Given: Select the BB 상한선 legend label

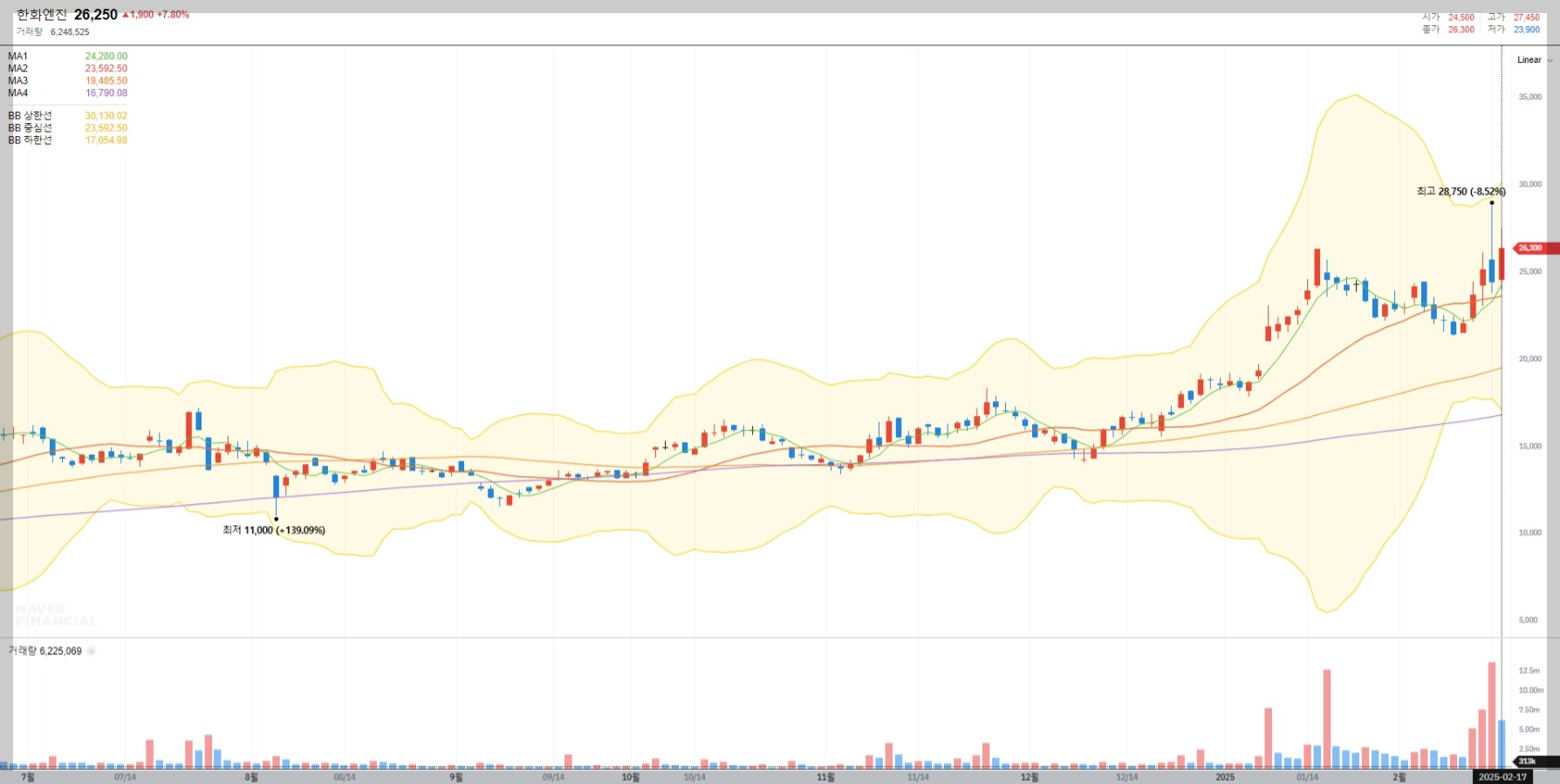Looking at the screenshot, I should pyautogui.click(x=30, y=116).
